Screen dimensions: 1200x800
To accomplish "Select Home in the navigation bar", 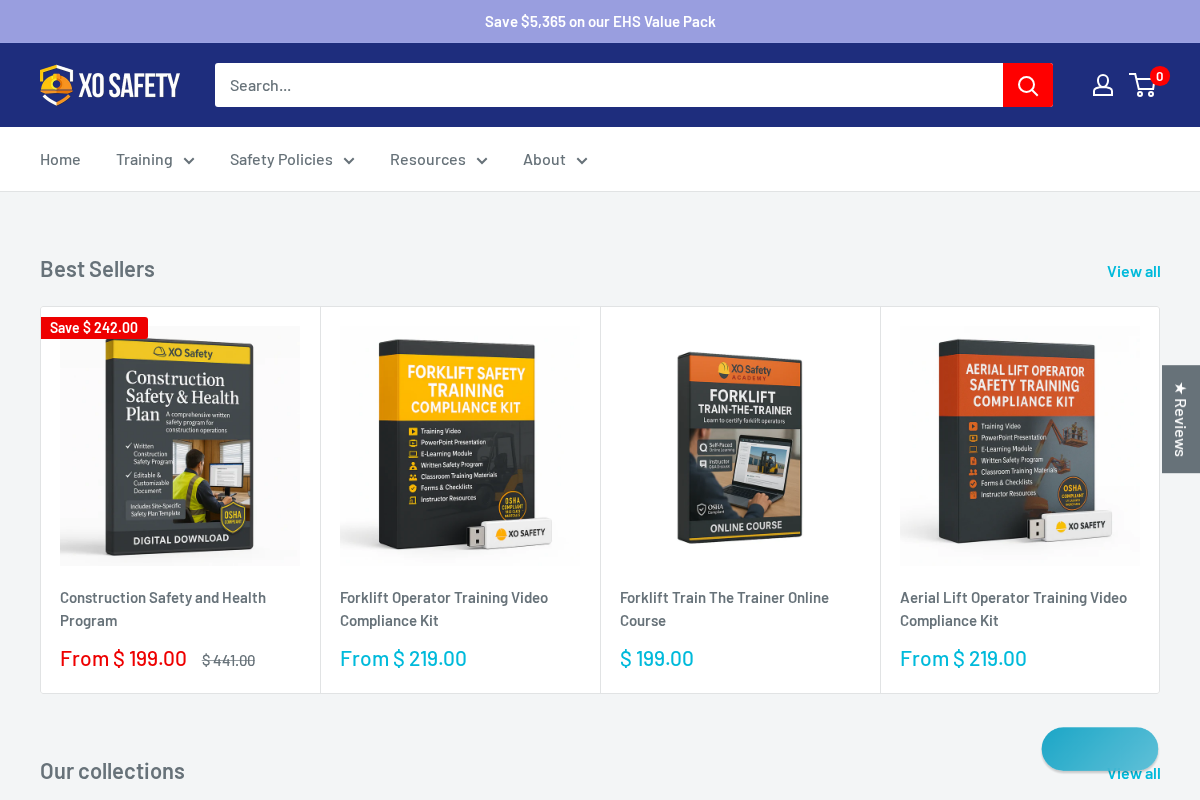I will click(60, 159).
